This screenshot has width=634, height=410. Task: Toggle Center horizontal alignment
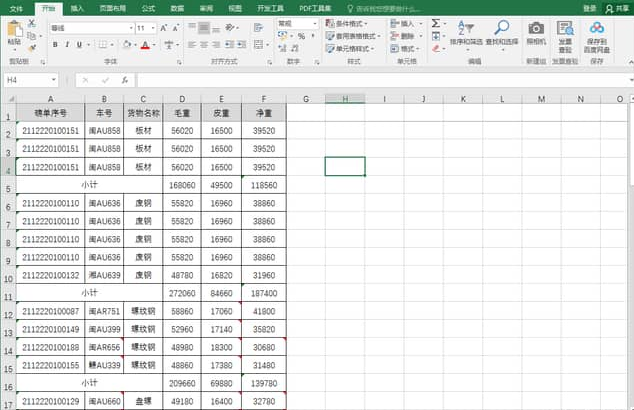click(x=204, y=44)
